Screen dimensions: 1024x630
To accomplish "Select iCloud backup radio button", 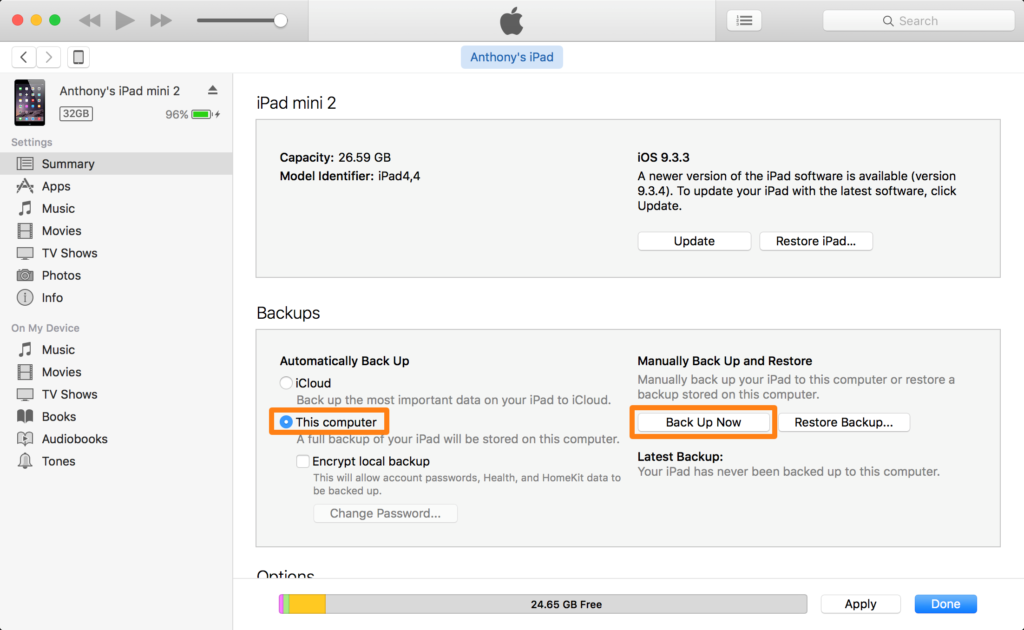I will [x=286, y=383].
